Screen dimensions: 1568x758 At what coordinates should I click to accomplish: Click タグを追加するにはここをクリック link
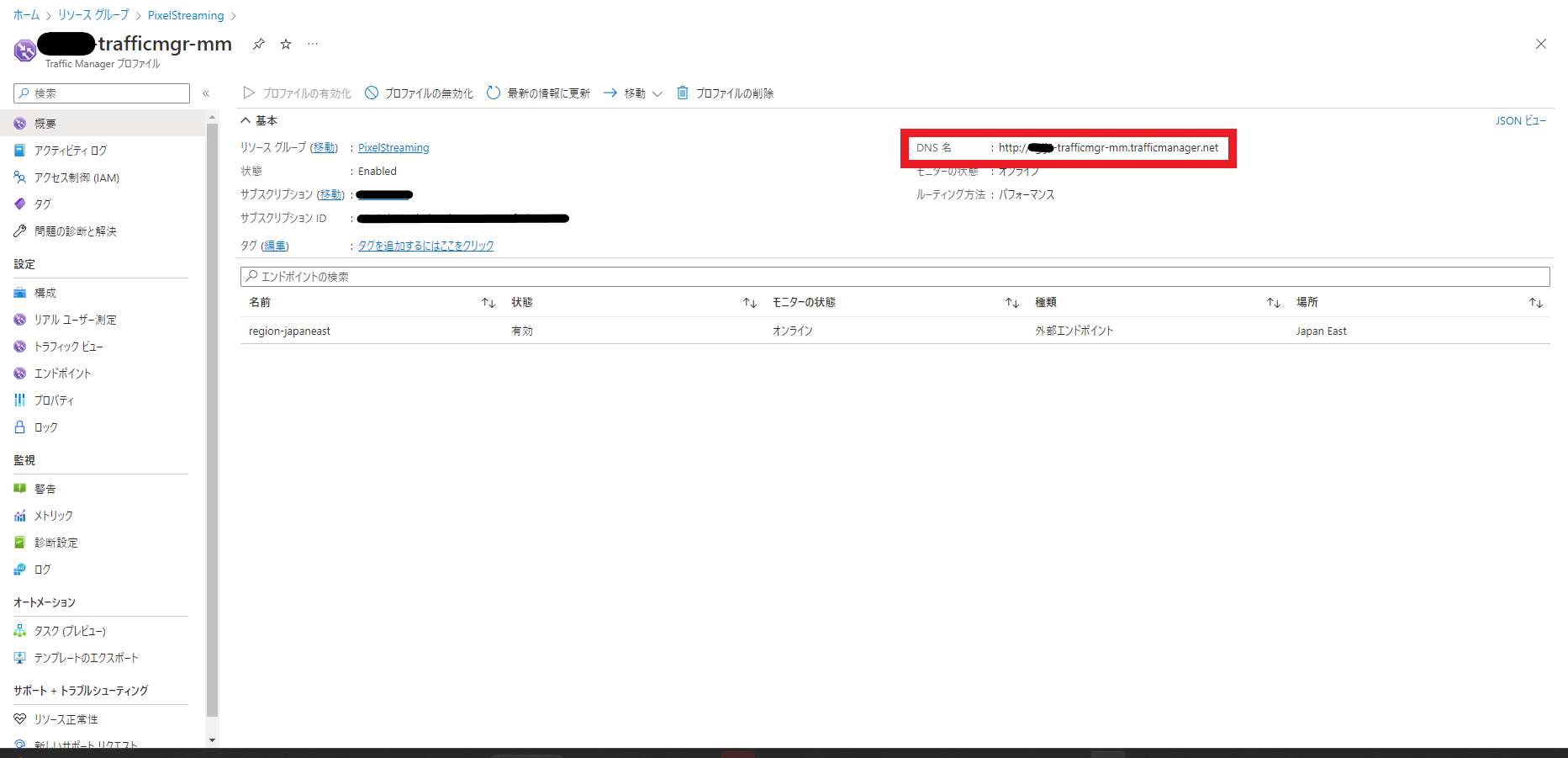(x=425, y=245)
